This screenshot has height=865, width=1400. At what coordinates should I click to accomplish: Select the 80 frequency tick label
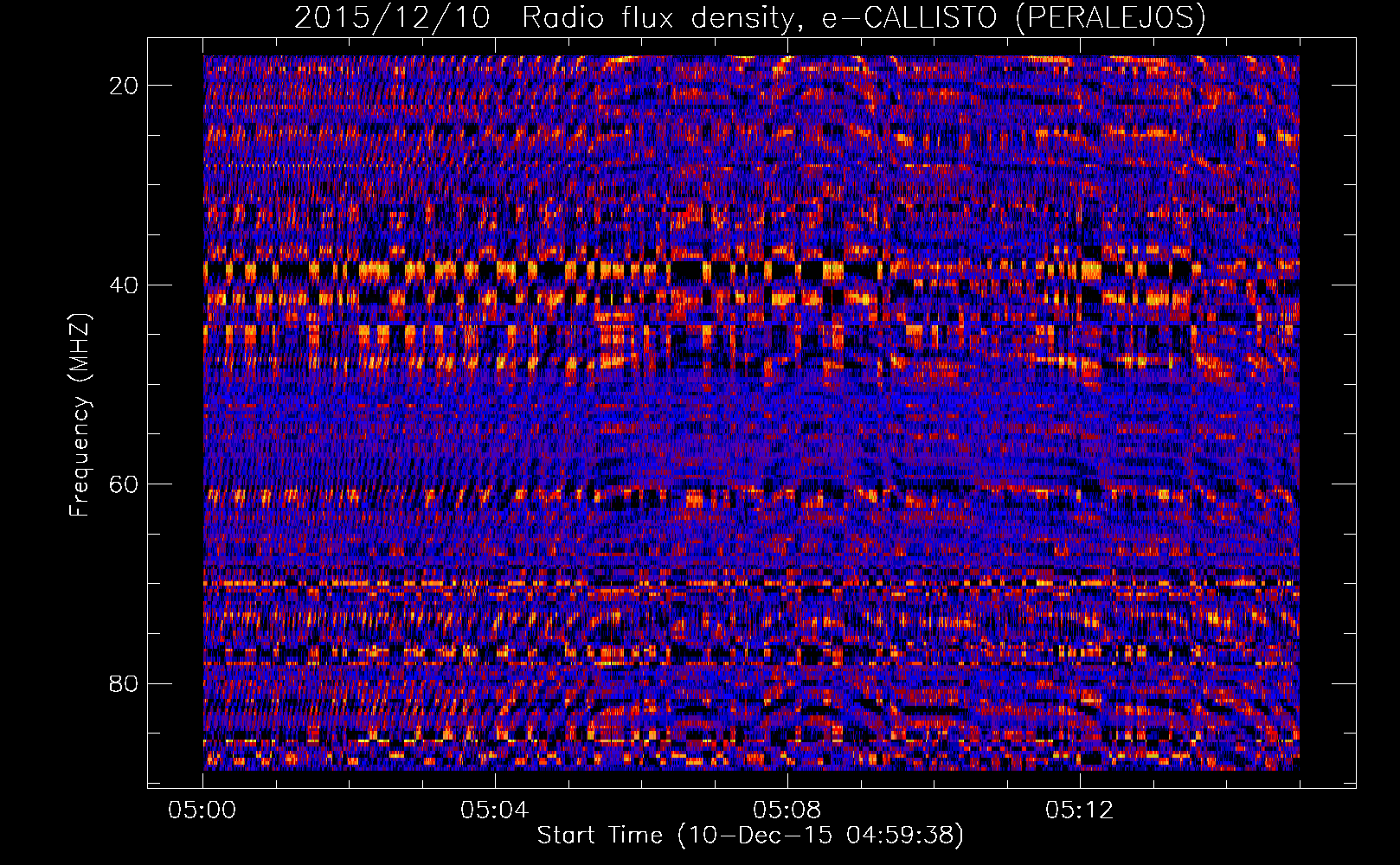pyautogui.click(x=125, y=684)
